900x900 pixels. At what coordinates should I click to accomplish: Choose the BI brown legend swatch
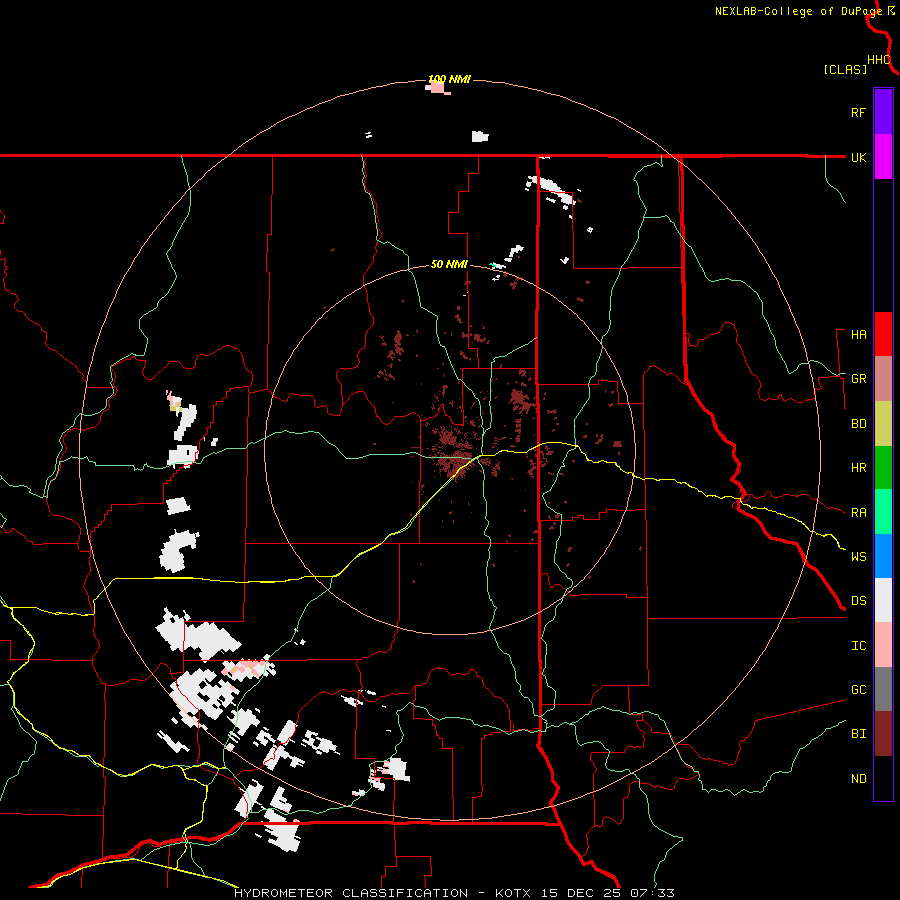coord(883,734)
